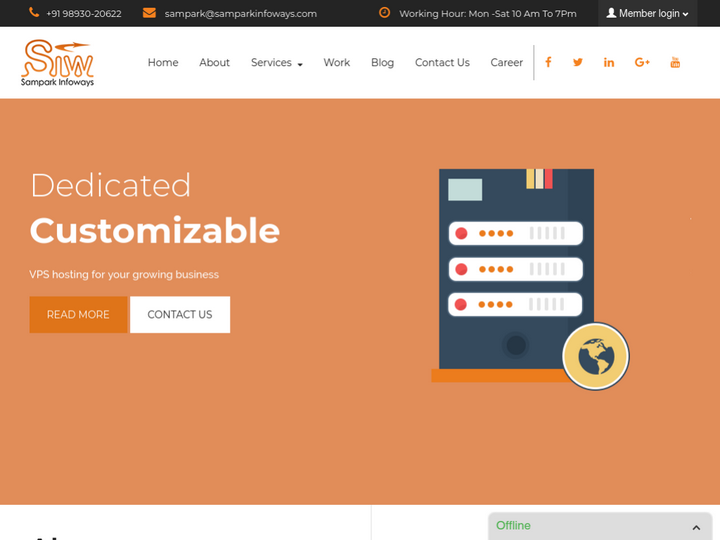Click the LinkedIn icon
Image resolution: width=720 pixels, height=540 pixels.
click(x=609, y=62)
